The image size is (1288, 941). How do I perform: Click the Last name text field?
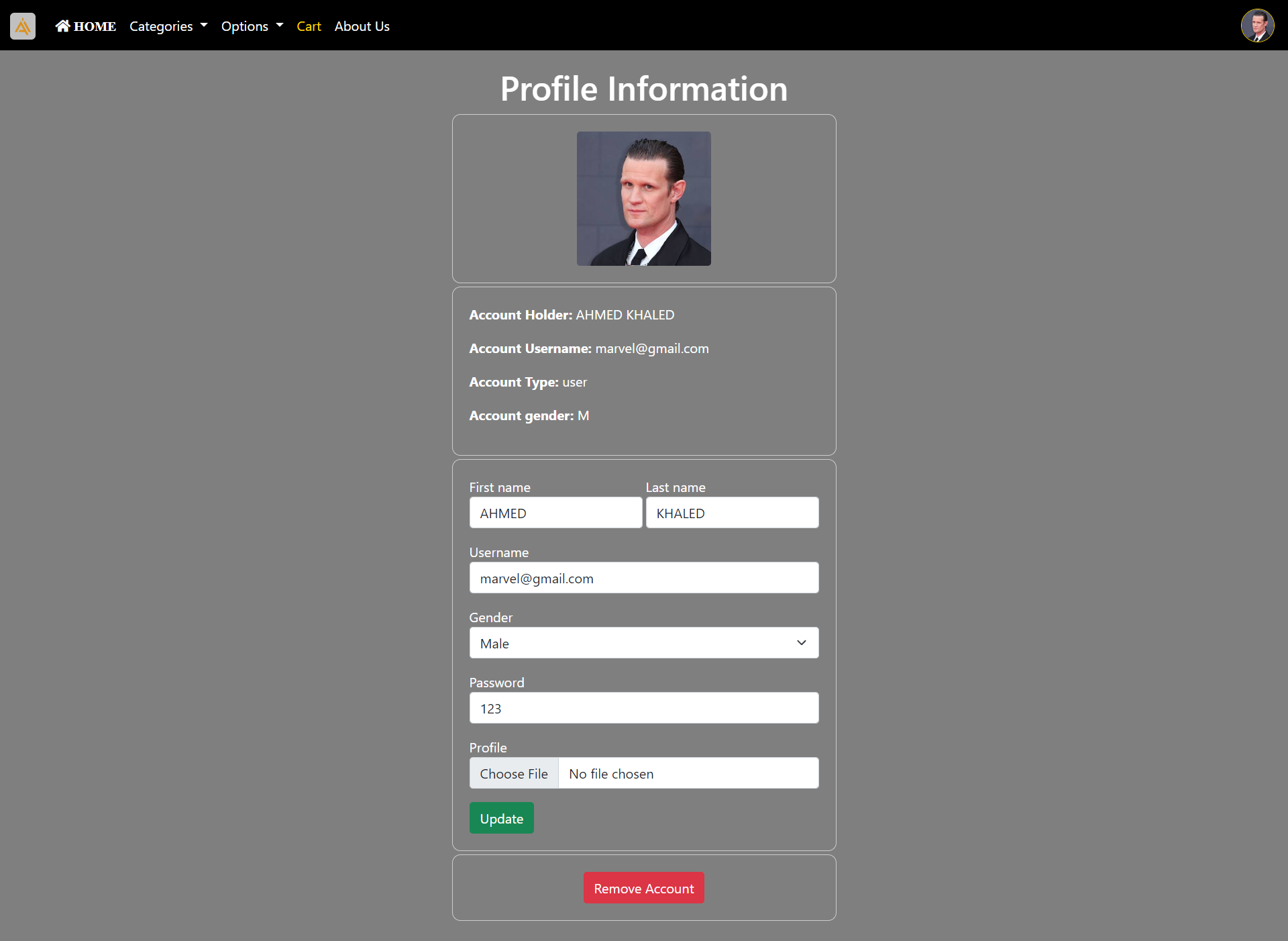click(732, 513)
